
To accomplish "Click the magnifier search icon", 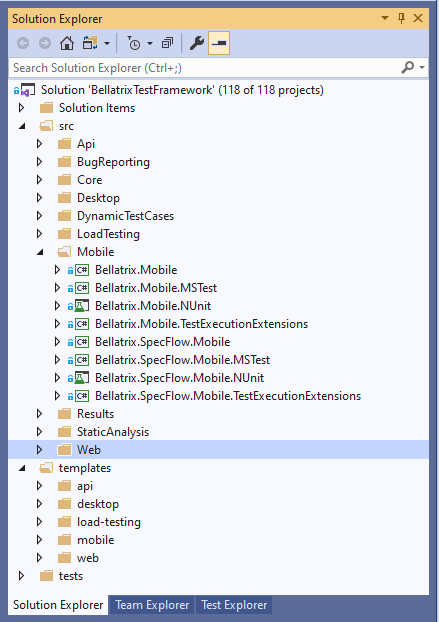I will tap(408, 68).
